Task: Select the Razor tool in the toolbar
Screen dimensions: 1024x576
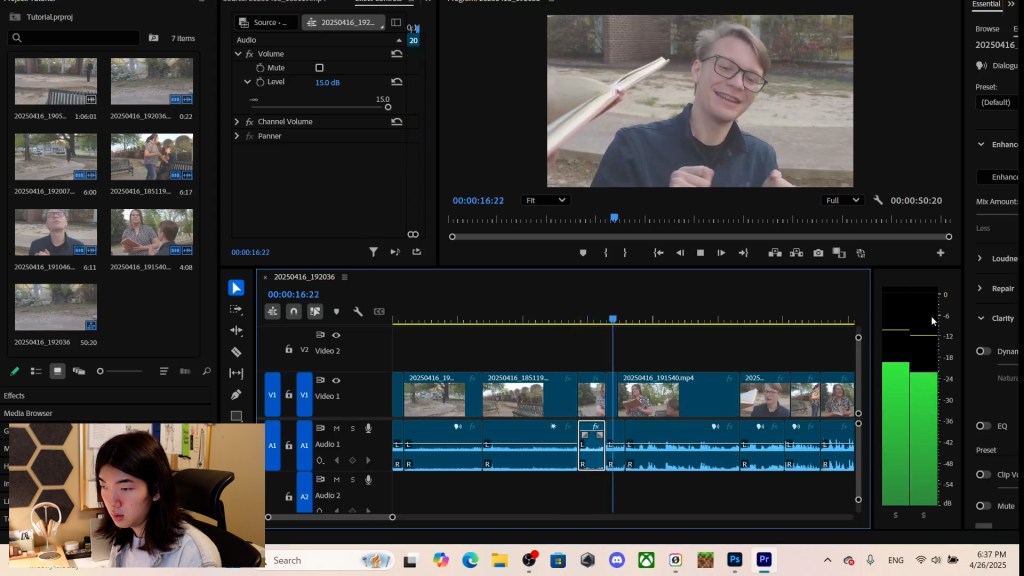Action: click(236, 352)
